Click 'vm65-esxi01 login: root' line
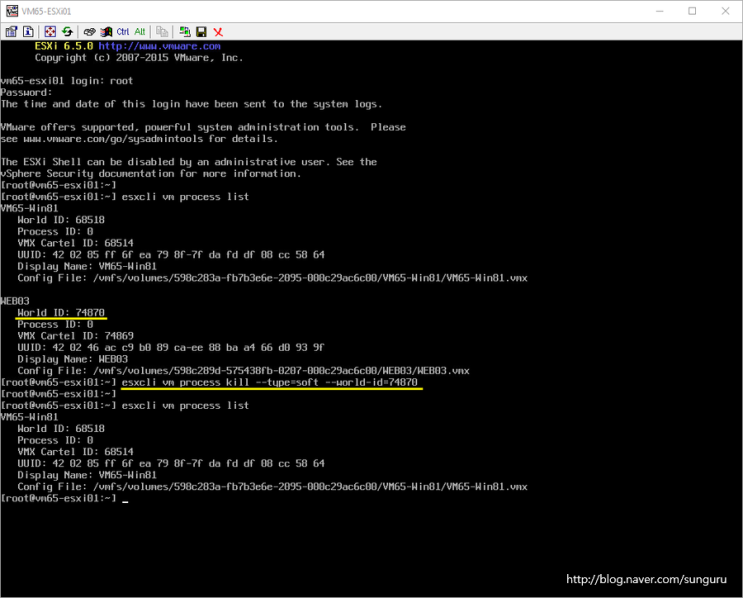 coord(67,81)
